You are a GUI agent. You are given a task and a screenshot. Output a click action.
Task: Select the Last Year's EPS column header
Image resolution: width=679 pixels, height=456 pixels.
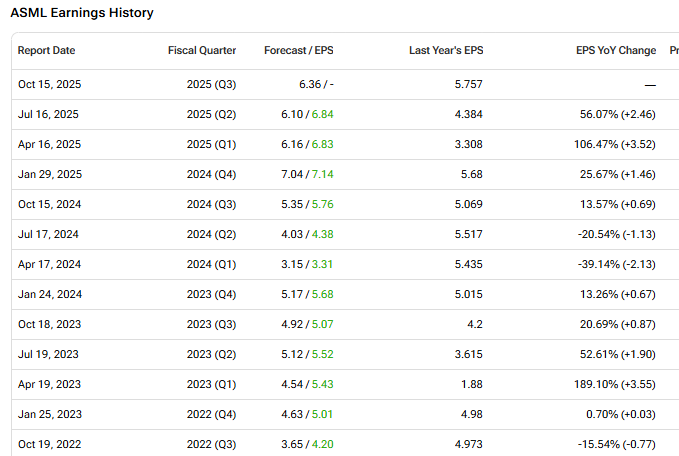[446, 51]
